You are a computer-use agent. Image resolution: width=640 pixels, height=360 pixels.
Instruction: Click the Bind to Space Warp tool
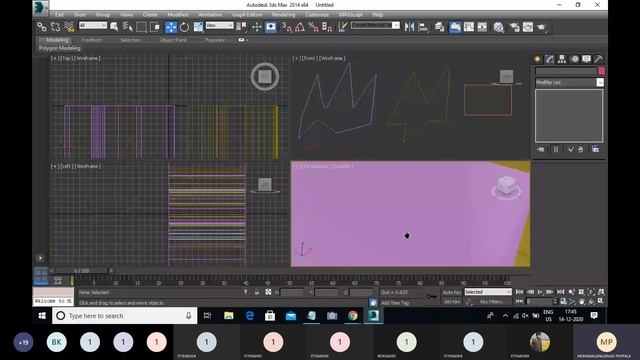point(69,27)
